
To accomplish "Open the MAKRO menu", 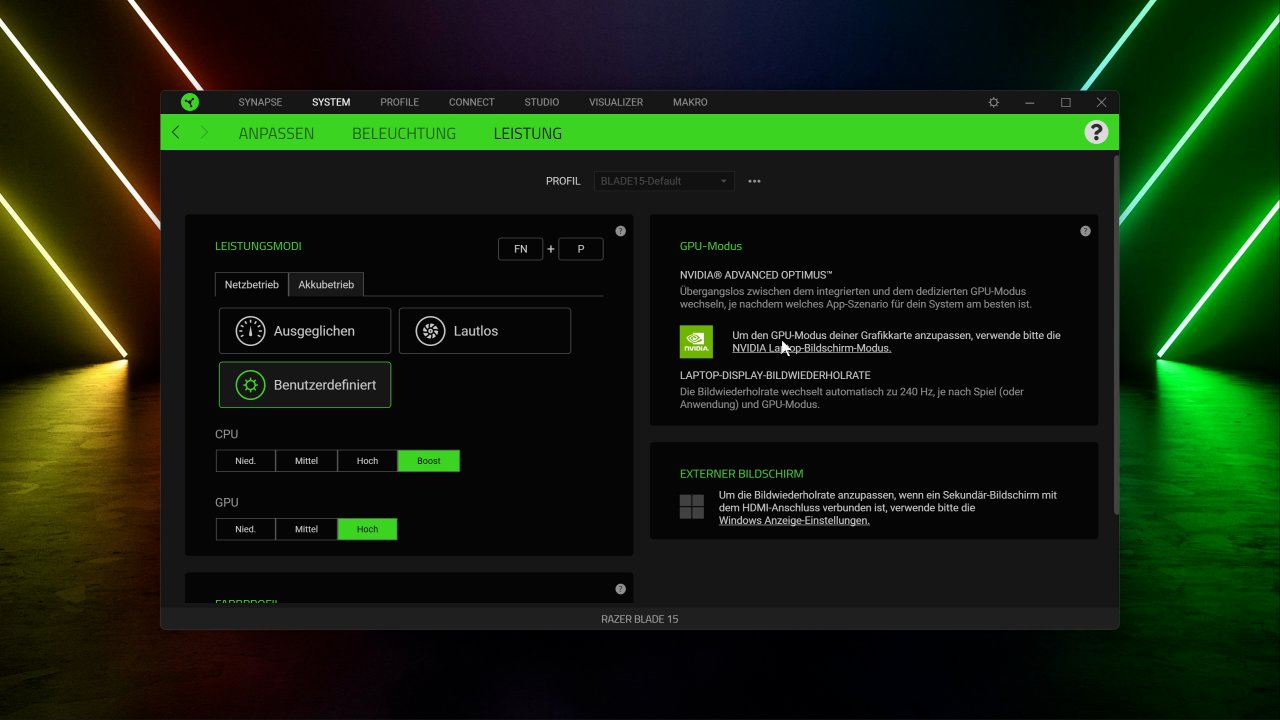I will (x=690, y=102).
